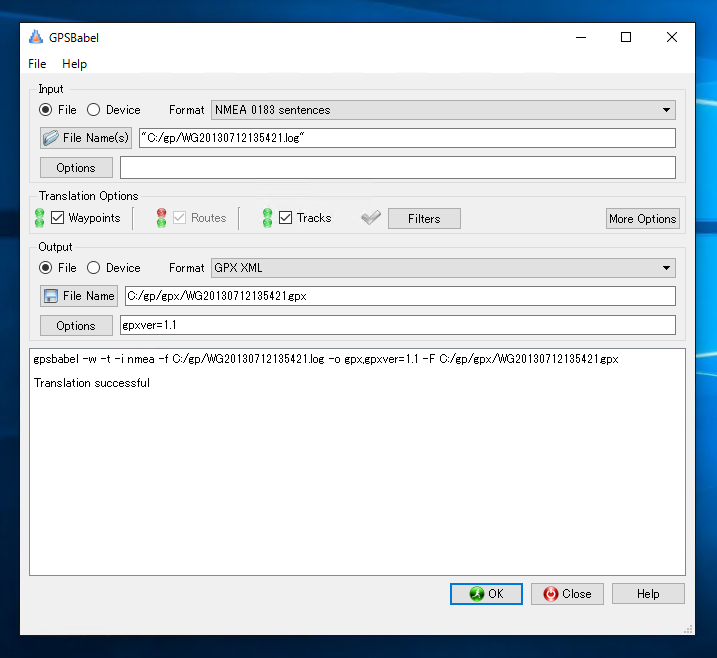This screenshot has height=658, width=717.
Task: Click the Waypoints traffic light indicator
Action: tap(40, 218)
